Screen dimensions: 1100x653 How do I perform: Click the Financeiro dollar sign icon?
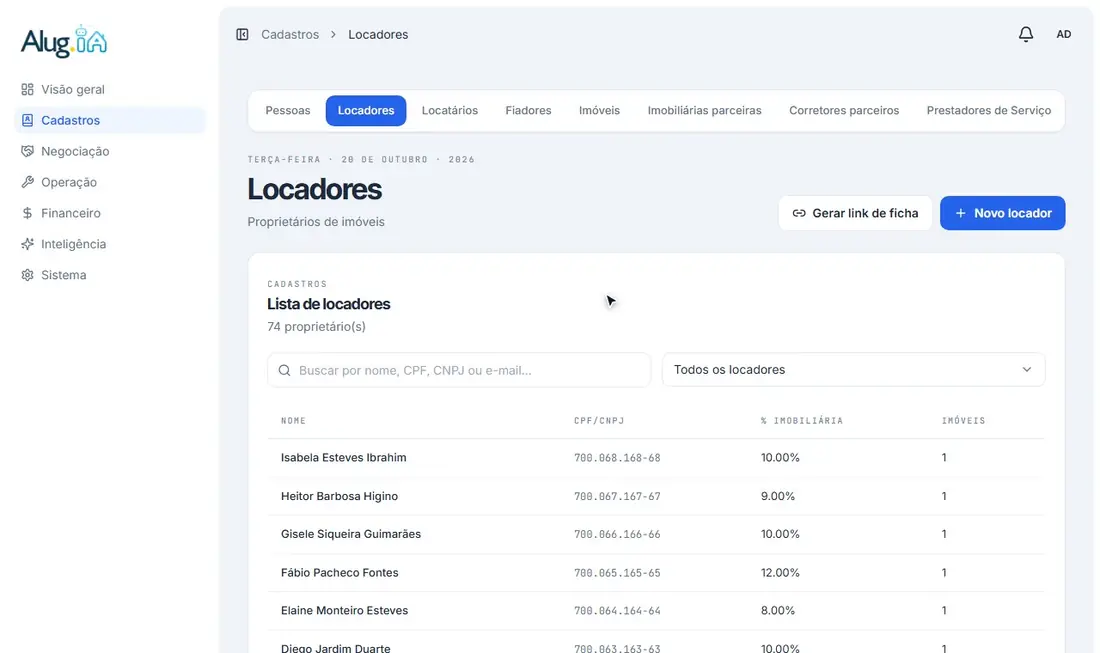[x=27, y=213]
